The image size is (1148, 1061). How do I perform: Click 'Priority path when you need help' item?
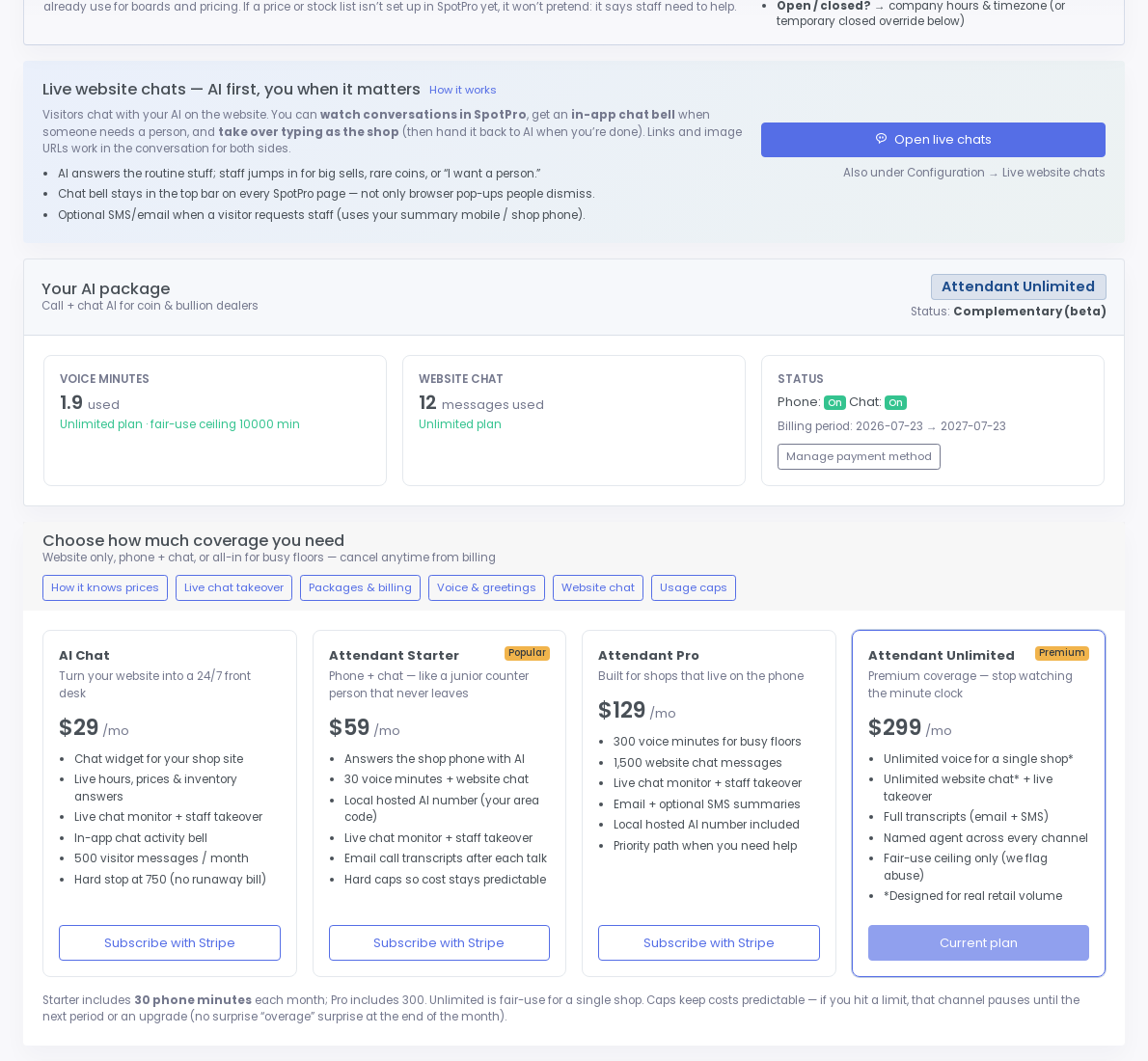(705, 846)
